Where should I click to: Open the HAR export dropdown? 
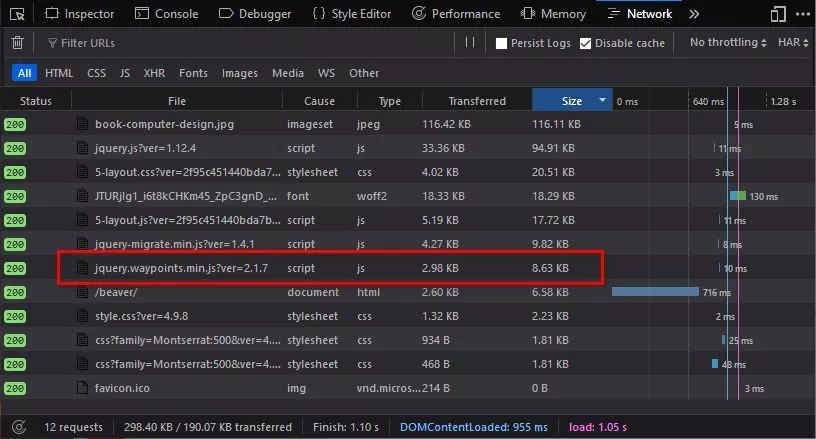pos(796,43)
